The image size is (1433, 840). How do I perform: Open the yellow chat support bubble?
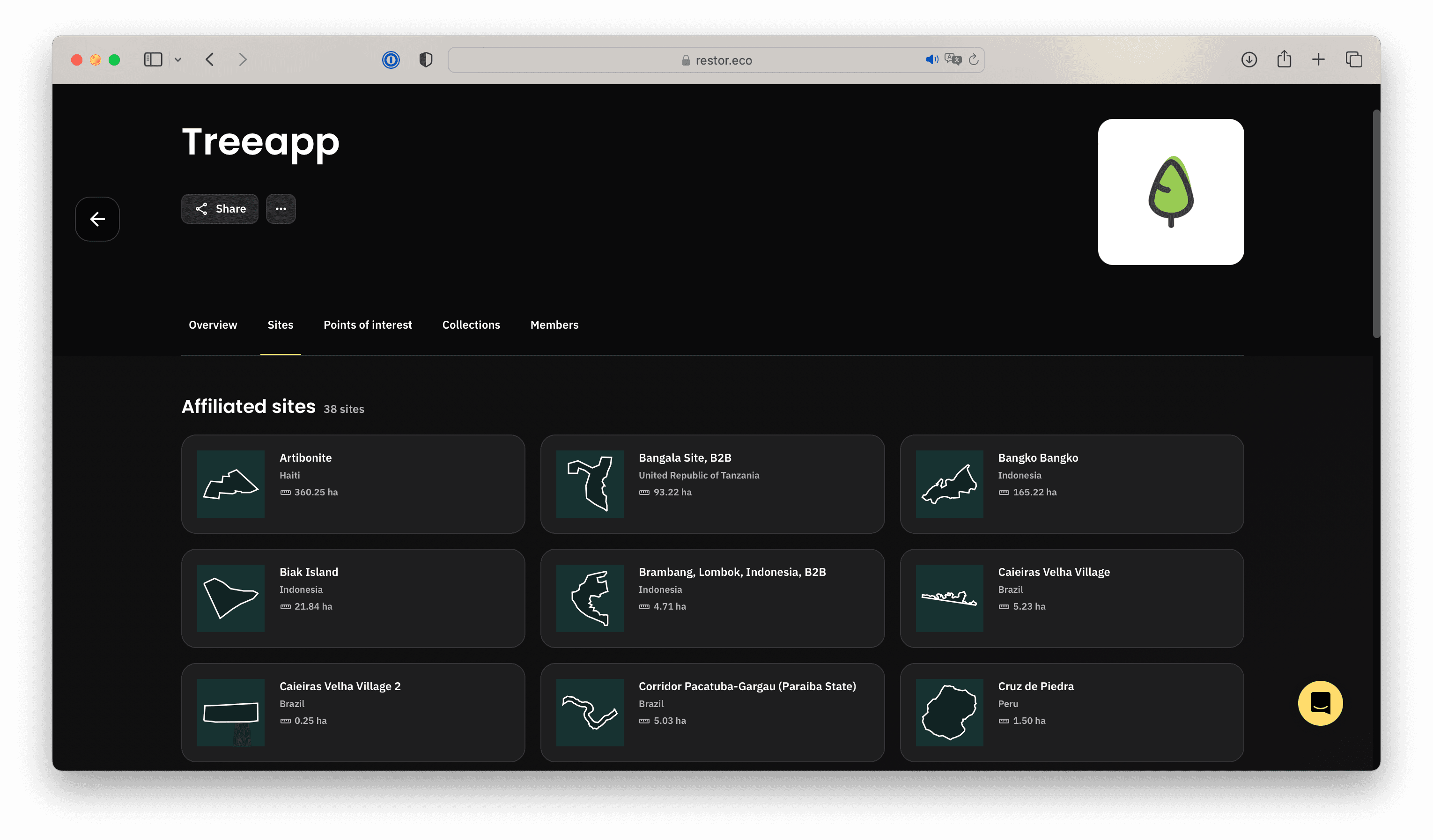pos(1320,703)
